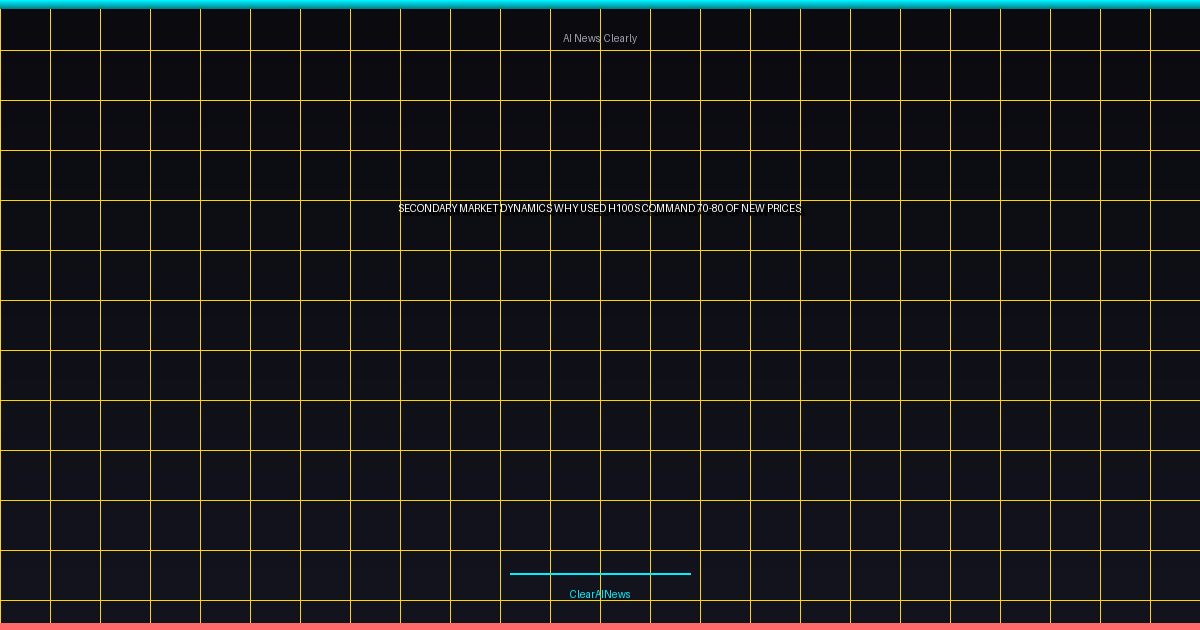1200x630 pixels.
Task: Click the word "PRICES" ending the headline
Action: point(783,208)
